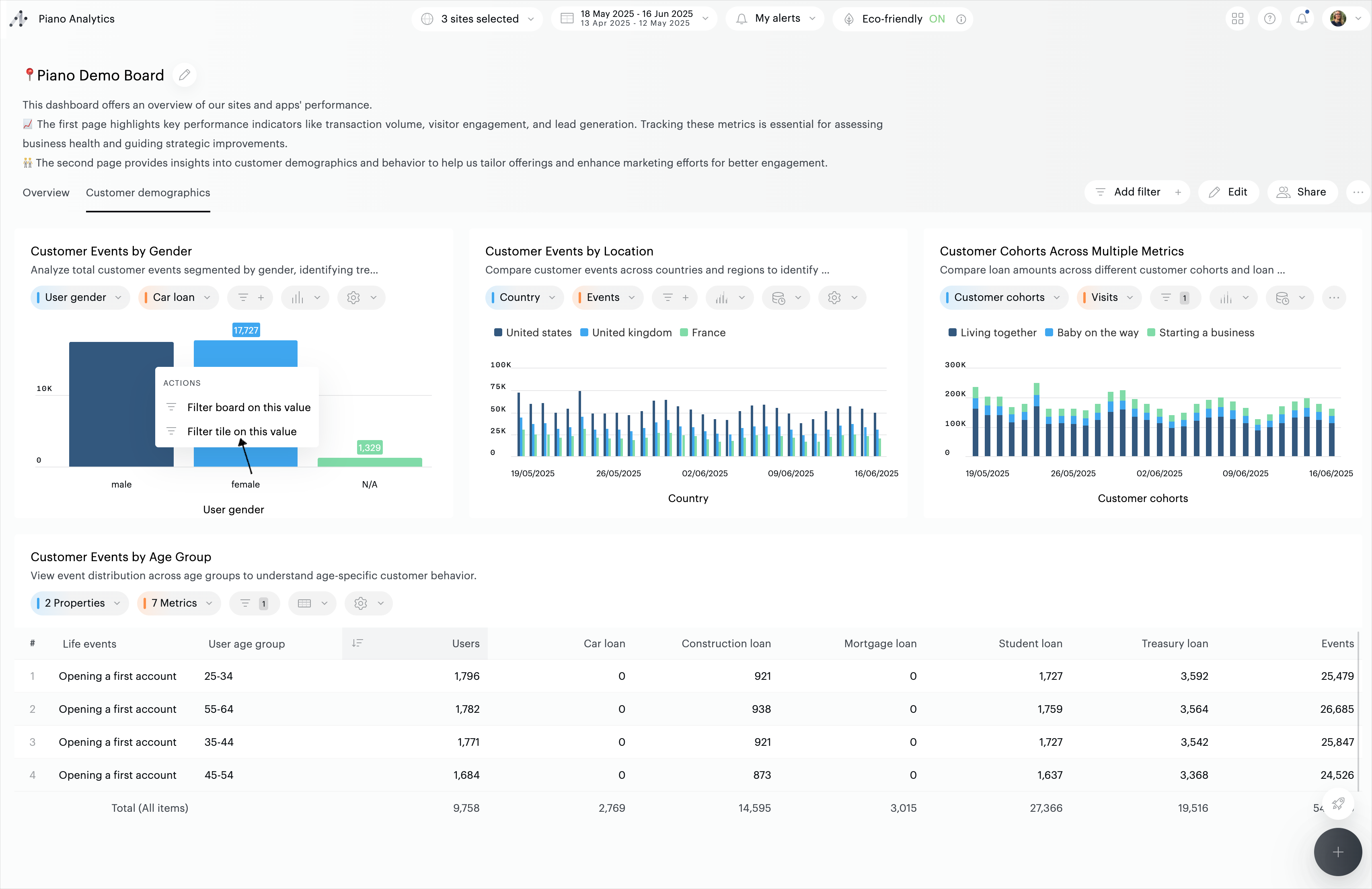Click the pencil icon beside board title
The height and width of the screenshot is (889, 1372).
click(185, 75)
